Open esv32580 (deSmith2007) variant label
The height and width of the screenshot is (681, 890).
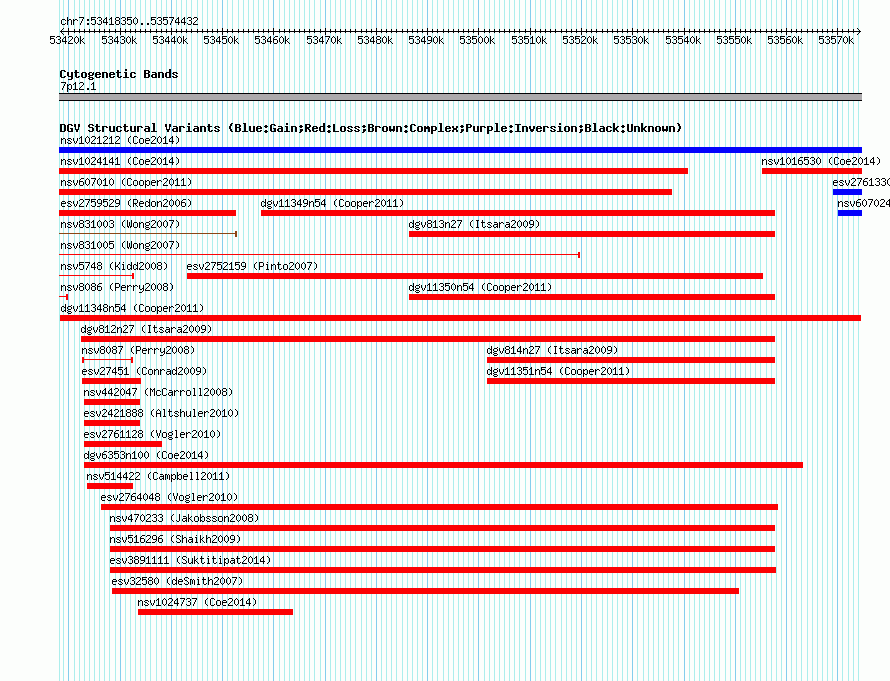pos(177,581)
